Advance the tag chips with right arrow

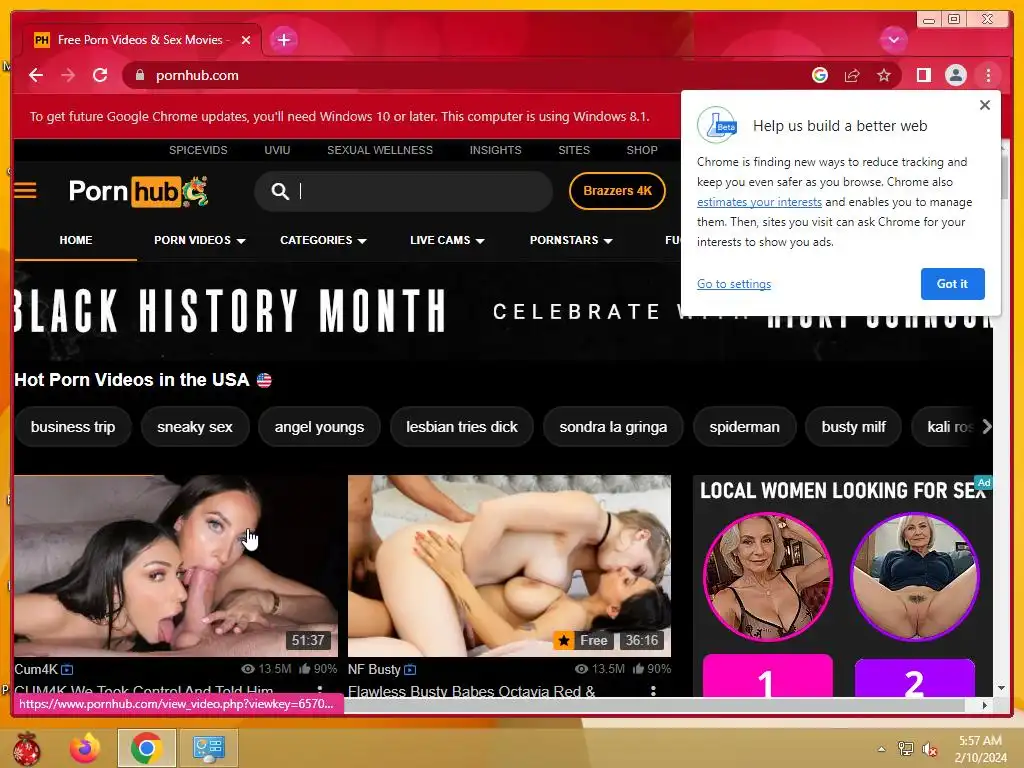pyautogui.click(x=986, y=427)
